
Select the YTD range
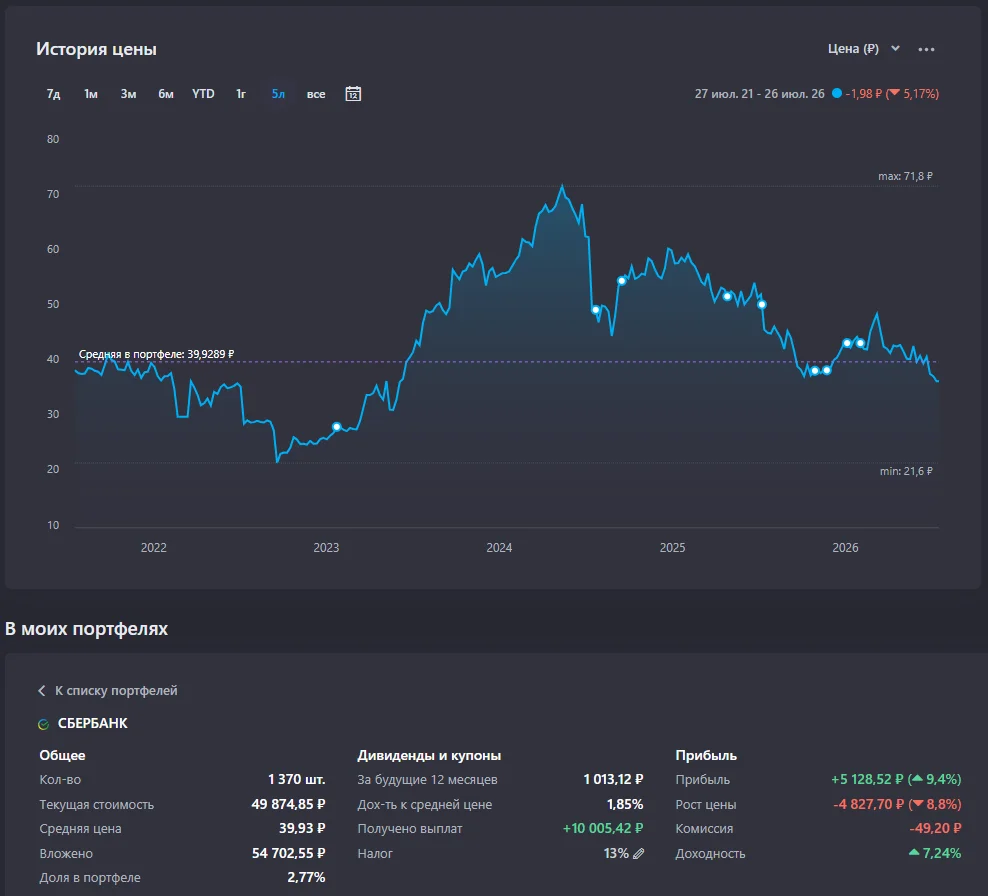(x=203, y=94)
